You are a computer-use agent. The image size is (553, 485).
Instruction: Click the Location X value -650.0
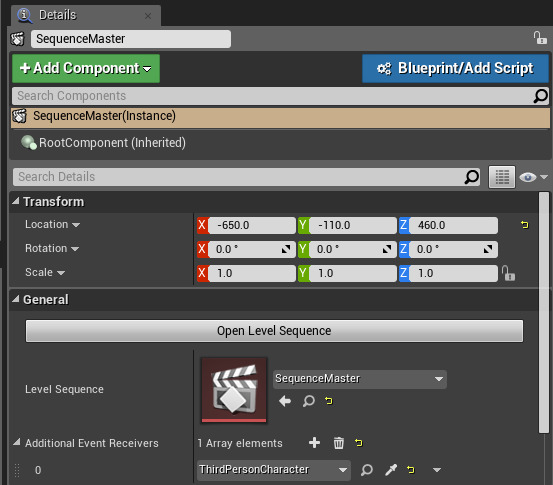click(x=251, y=225)
